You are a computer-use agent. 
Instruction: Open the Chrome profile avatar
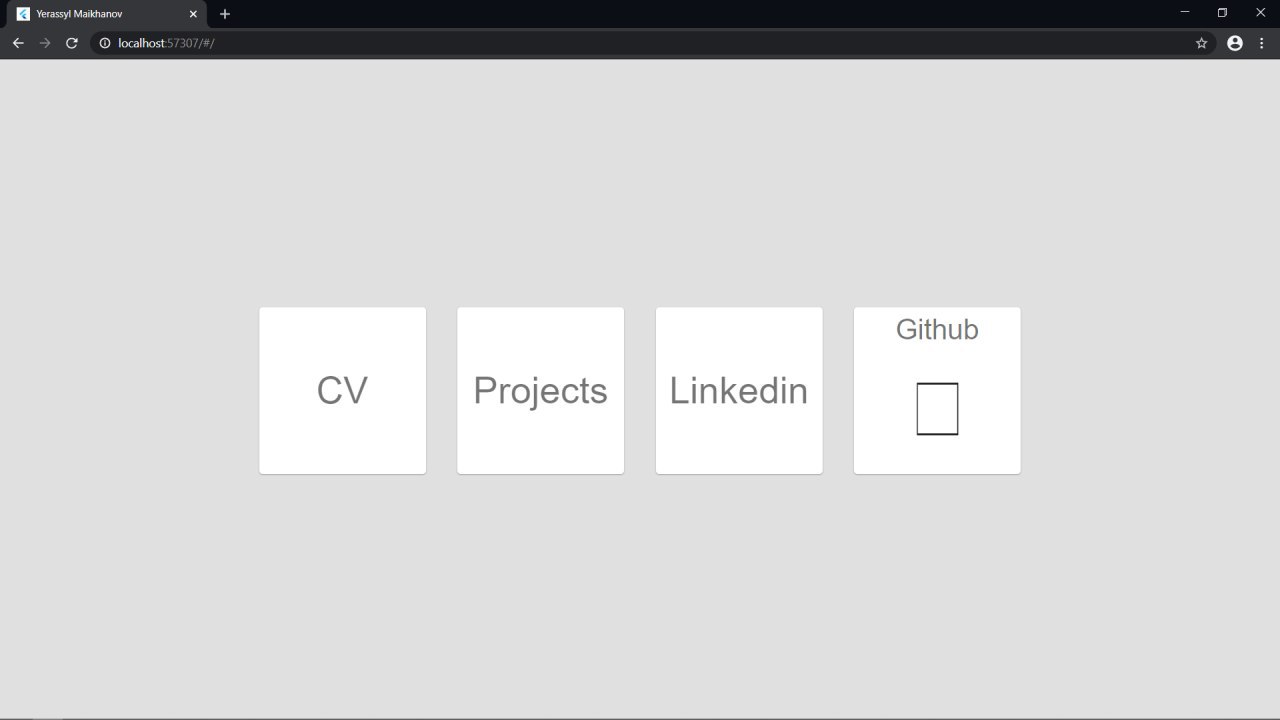pyautogui.click(x=1235, y=43)
